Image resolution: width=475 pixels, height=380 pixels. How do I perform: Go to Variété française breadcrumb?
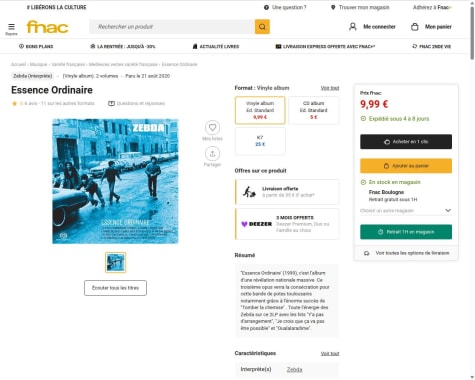pyautogui.click(x=68, y=64)
